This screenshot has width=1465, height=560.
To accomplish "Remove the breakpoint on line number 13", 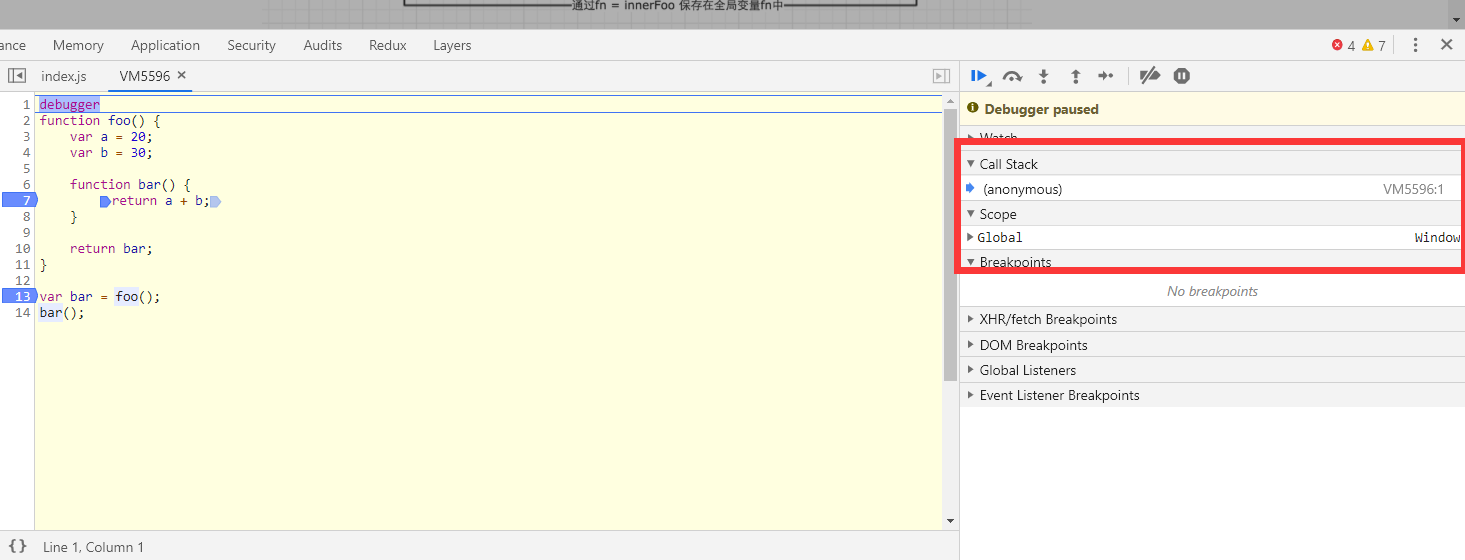I will (x=18, y=297).
